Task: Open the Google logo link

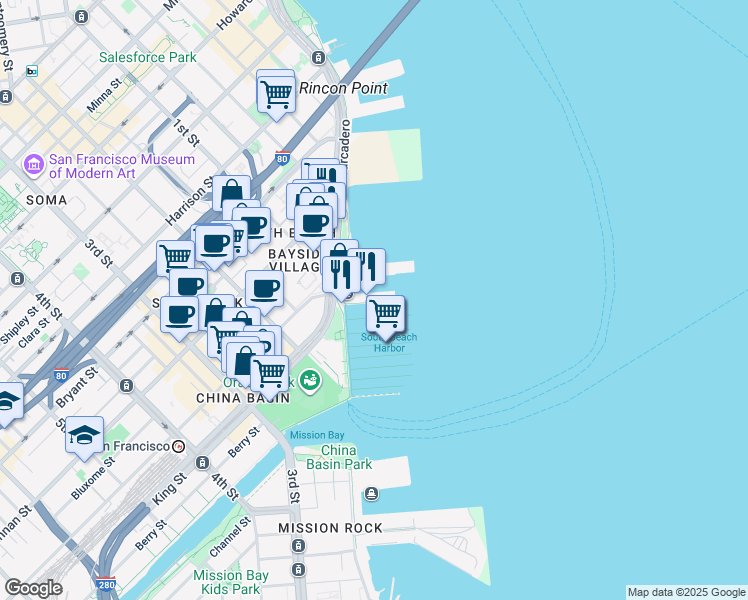Action: (33, 588)
